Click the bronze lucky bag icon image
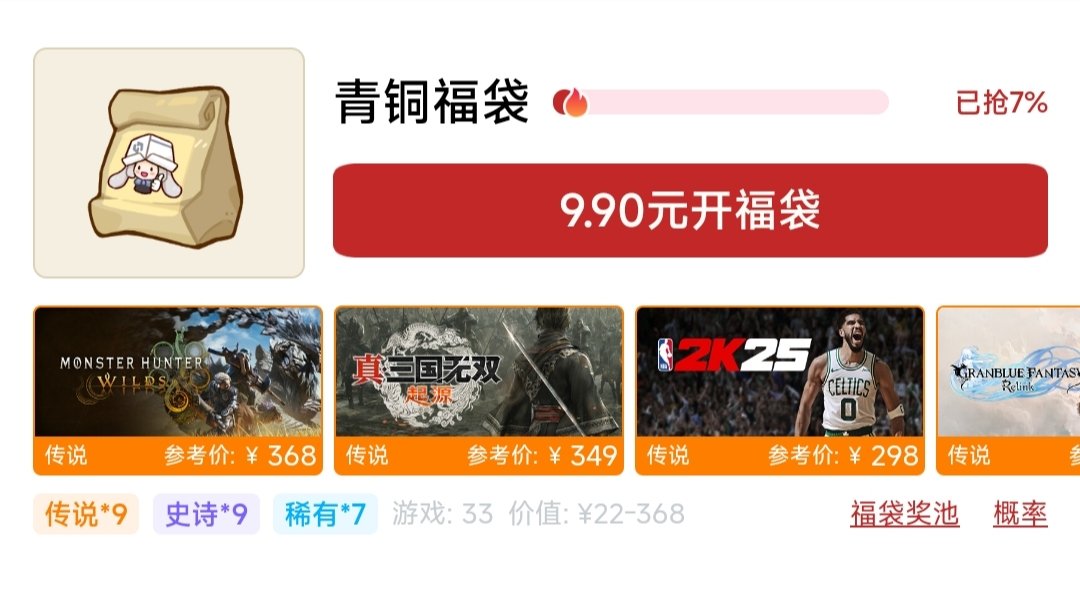 point(169,163)
